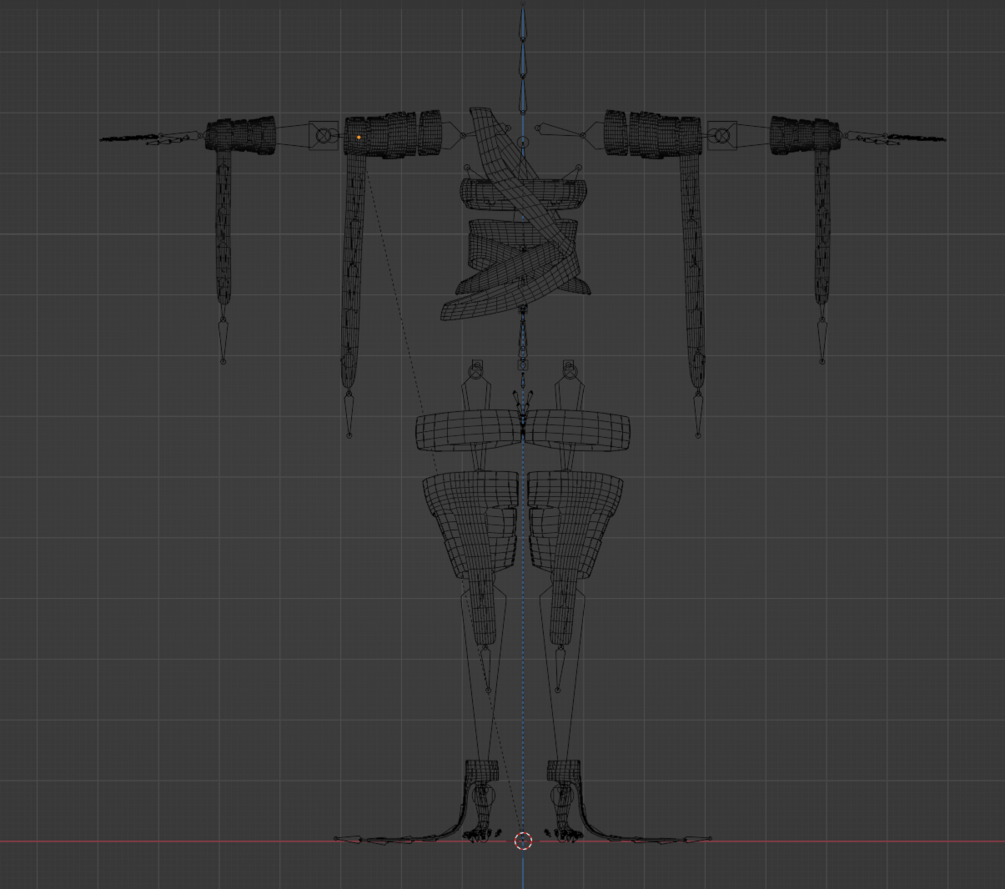The width and height of the screenshot is (1005, 889).
Task: Select the left waist belt wireframe mesh
Action: click(x=467, y=433)
